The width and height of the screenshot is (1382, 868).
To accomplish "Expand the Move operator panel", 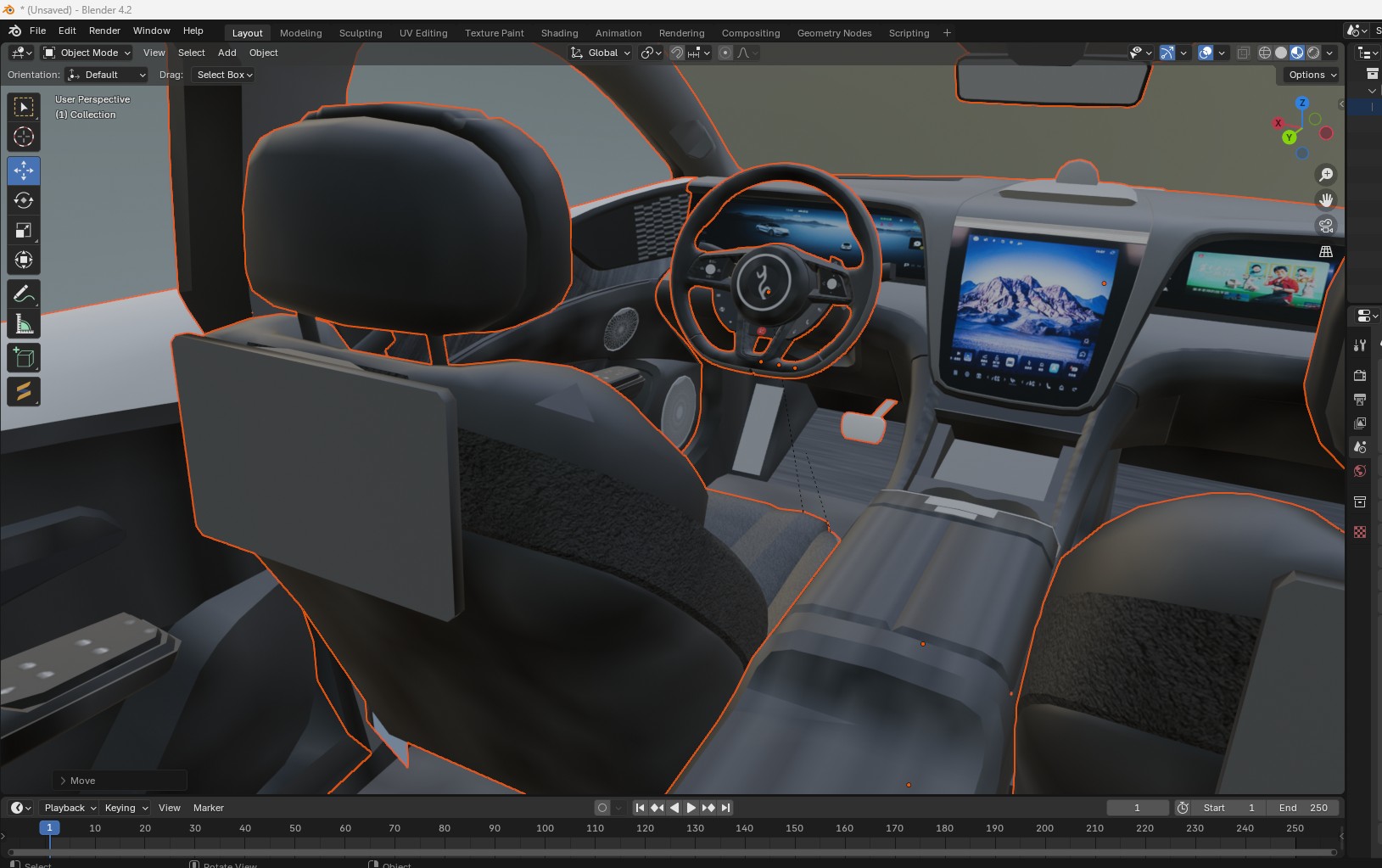I will tap(63, 781).
